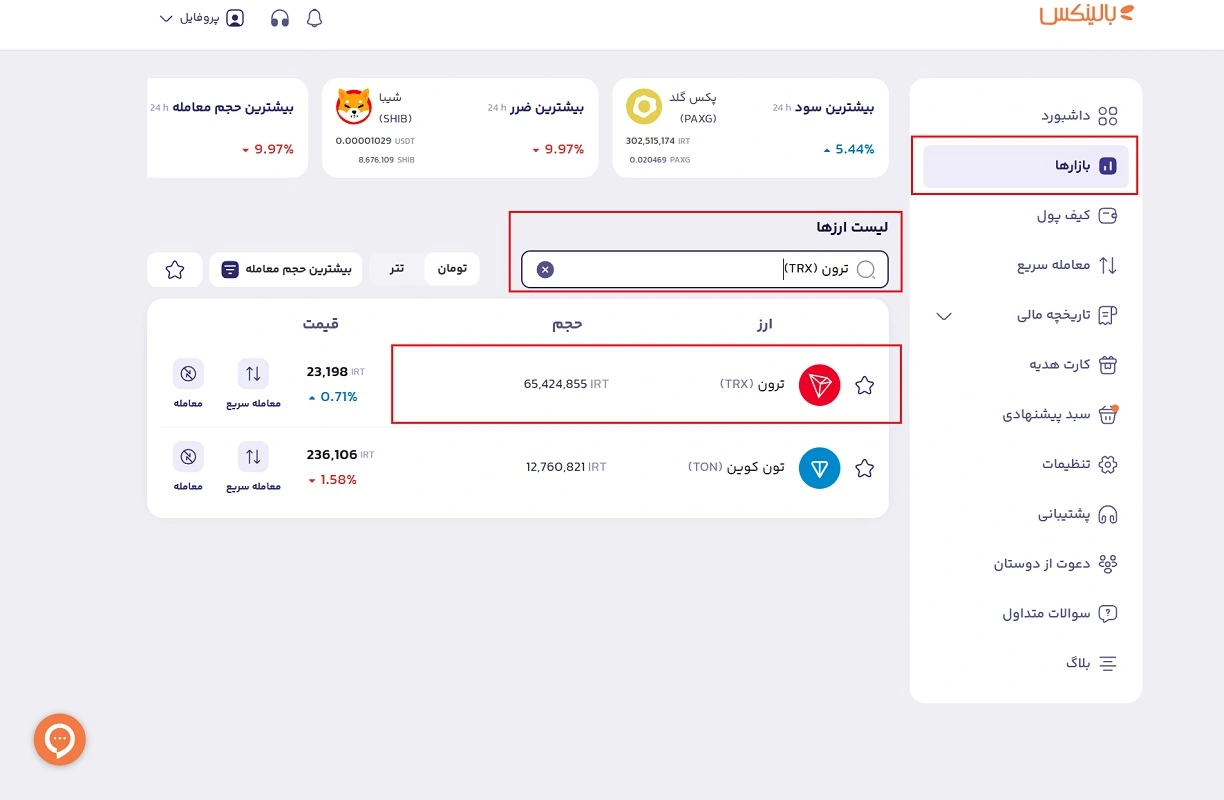Toggle the favorites star filter button

tap(175, 269)
